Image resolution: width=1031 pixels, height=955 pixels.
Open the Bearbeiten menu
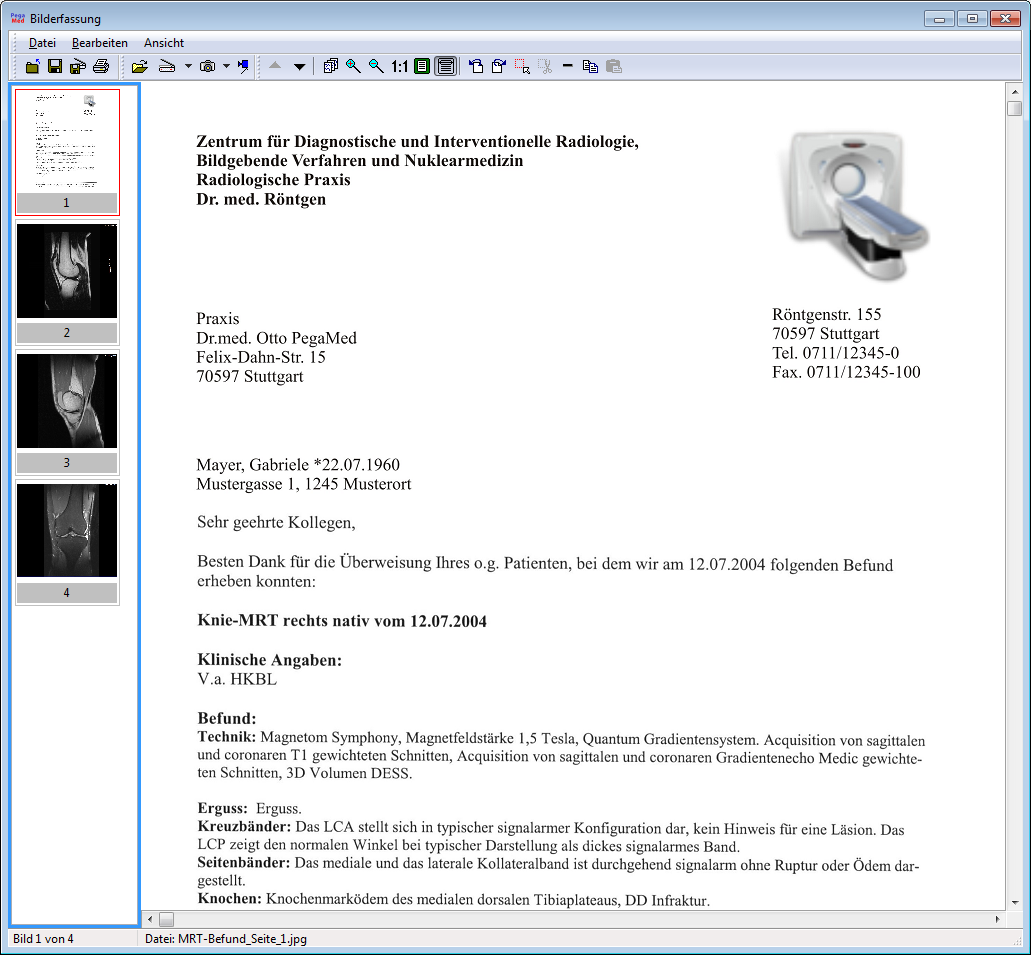pyautogui.click(x=99, y=43)
